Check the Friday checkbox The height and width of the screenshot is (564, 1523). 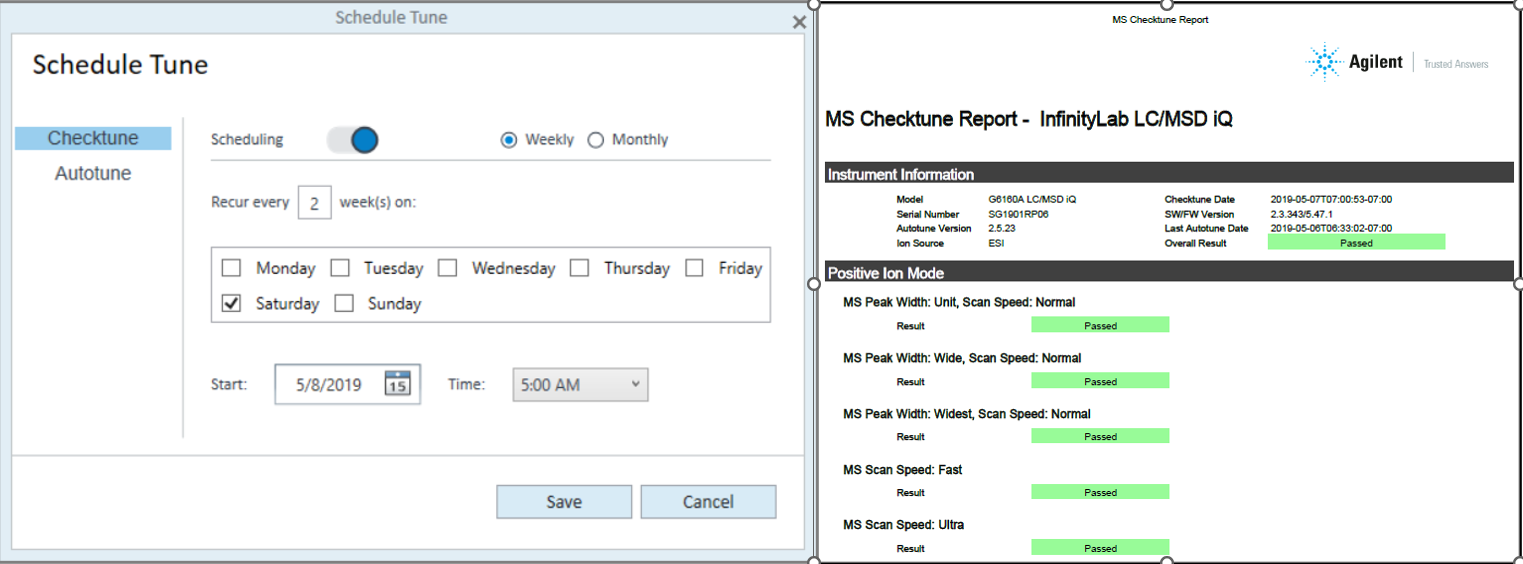694,268
